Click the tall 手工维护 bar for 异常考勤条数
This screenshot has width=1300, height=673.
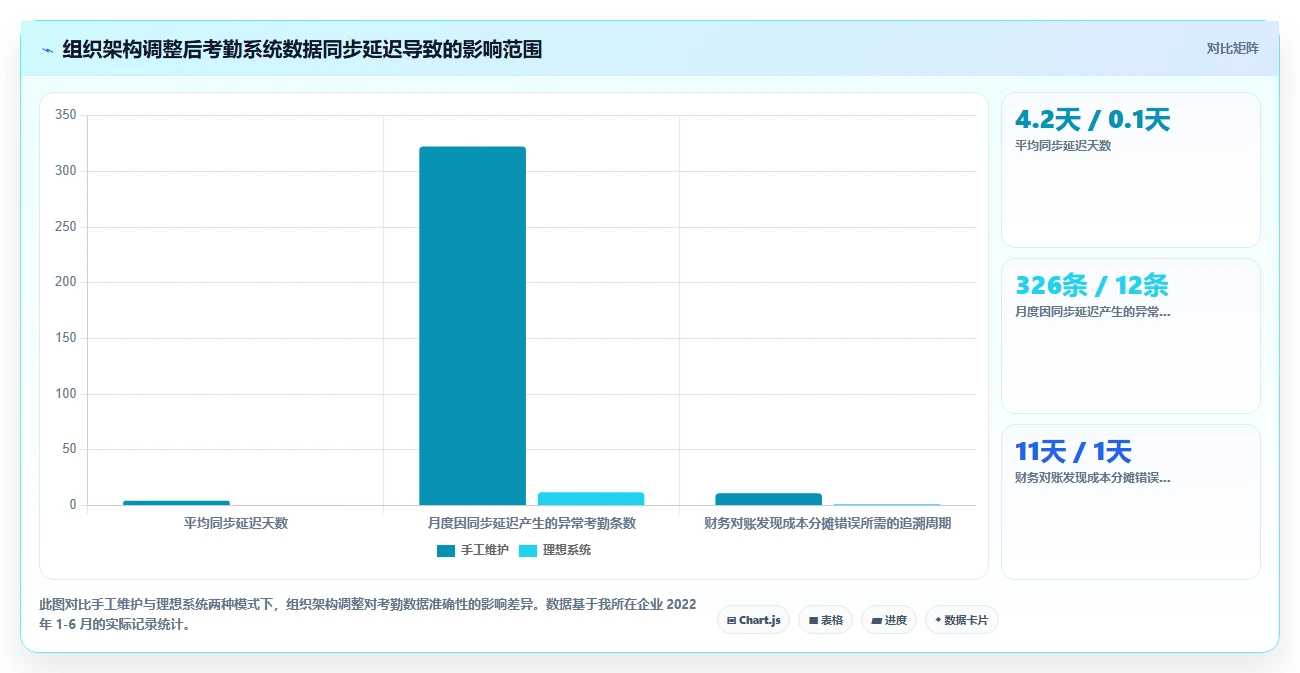[x=472, y=326]
